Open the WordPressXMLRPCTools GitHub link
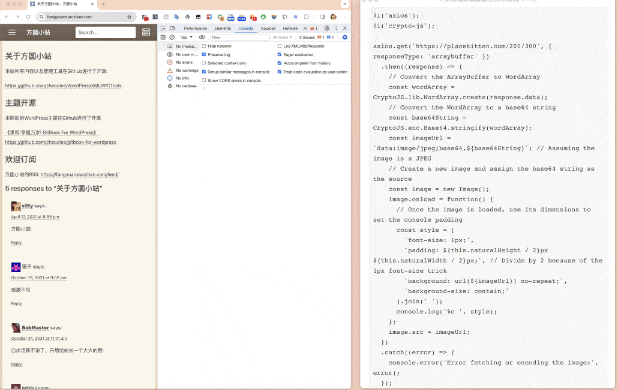This screenshot has width=618, height=390. pyautogui.click(x=63, y=85)
